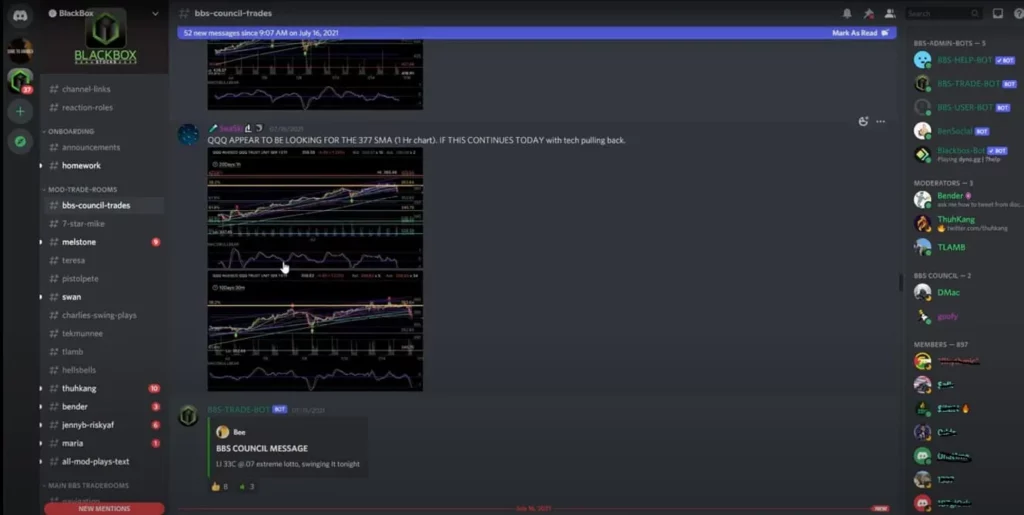Collapse MAIN BBS TRADEROOMS category
Screen dimensions: 1024x515
[86, 486]
